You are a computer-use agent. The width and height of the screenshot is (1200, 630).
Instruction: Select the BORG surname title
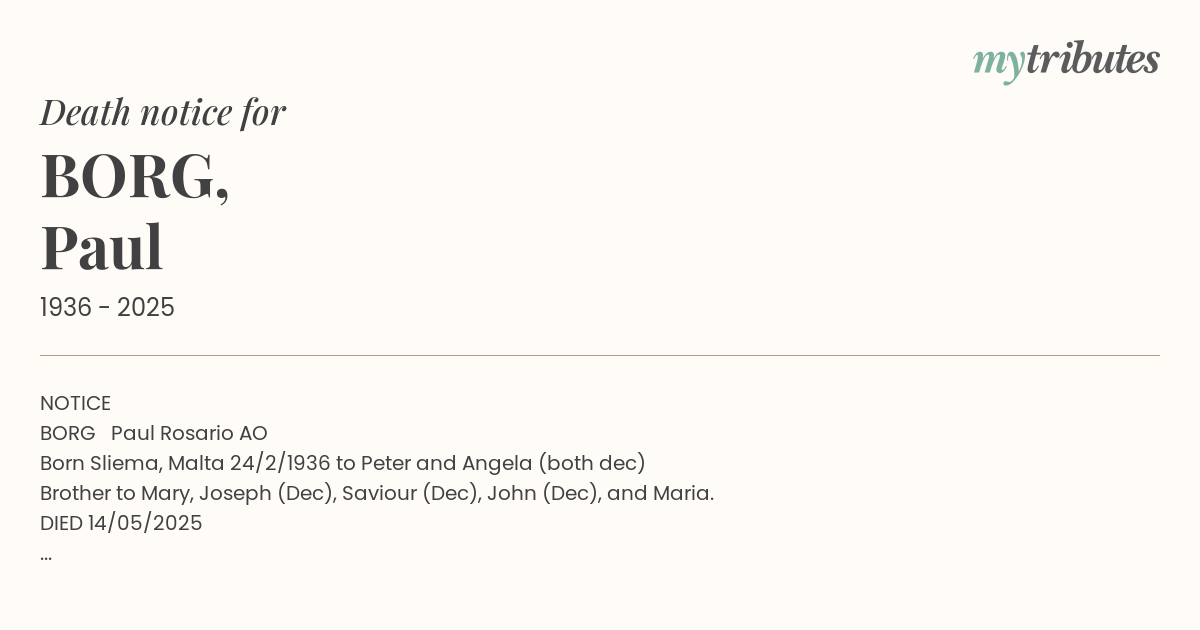(x=135, y=177)
